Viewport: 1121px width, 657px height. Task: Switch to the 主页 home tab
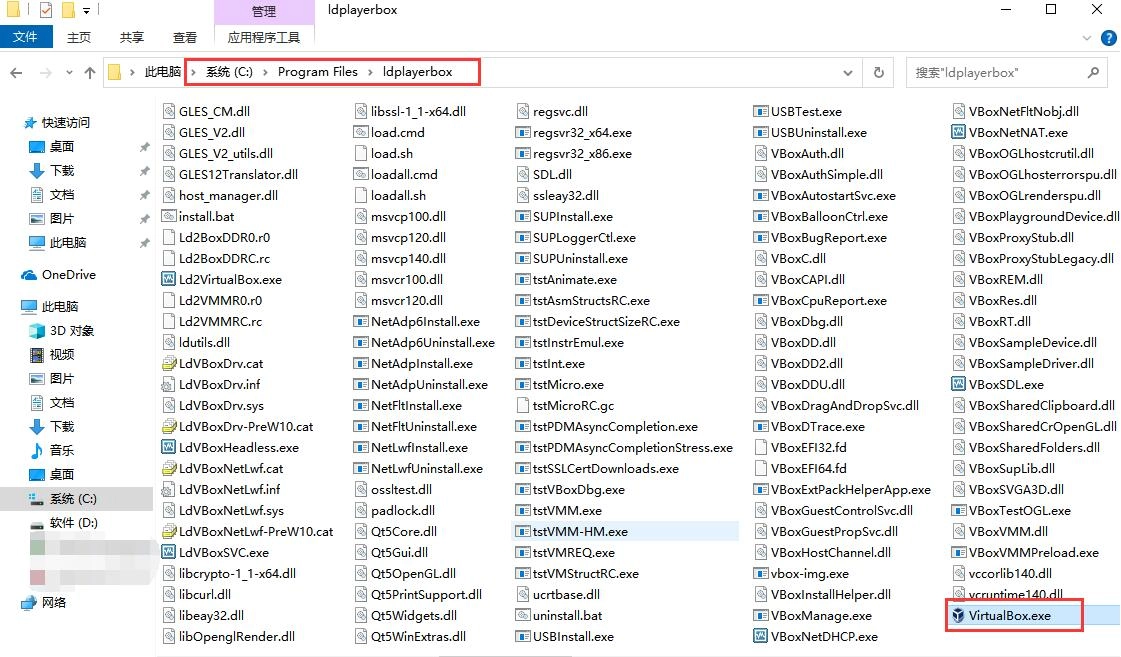coord(79,37)
